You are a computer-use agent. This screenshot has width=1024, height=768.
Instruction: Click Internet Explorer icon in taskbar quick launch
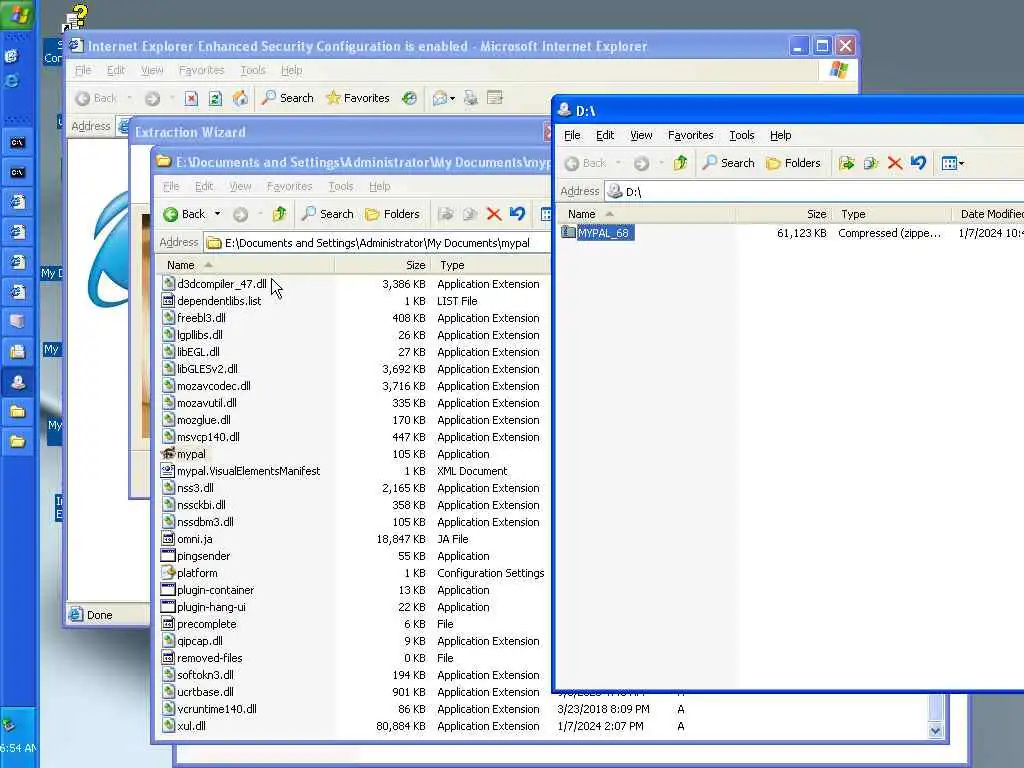pos(11,81)
